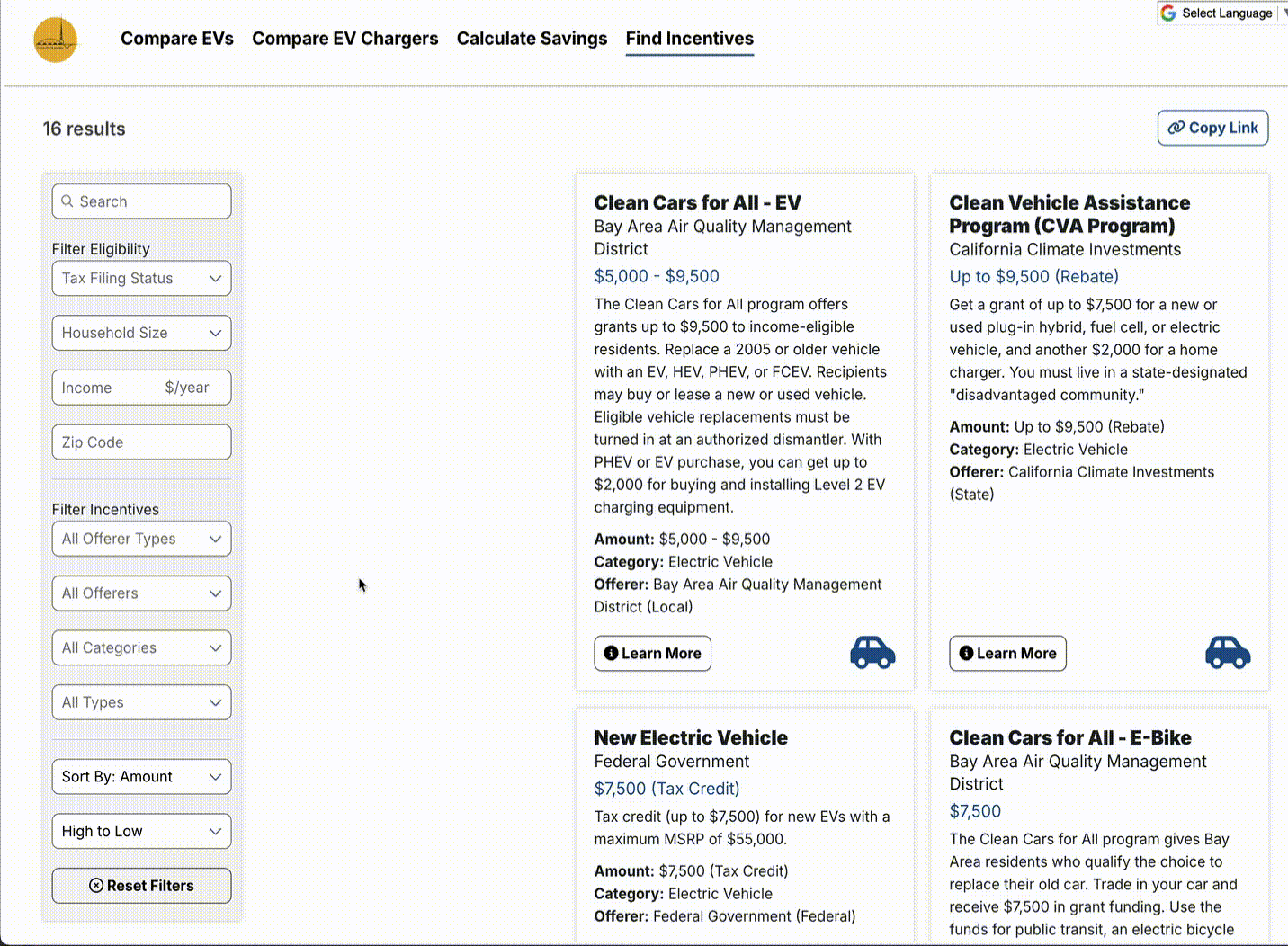
Task: Open the Select Language dropdown
Action: point(1225,13)
